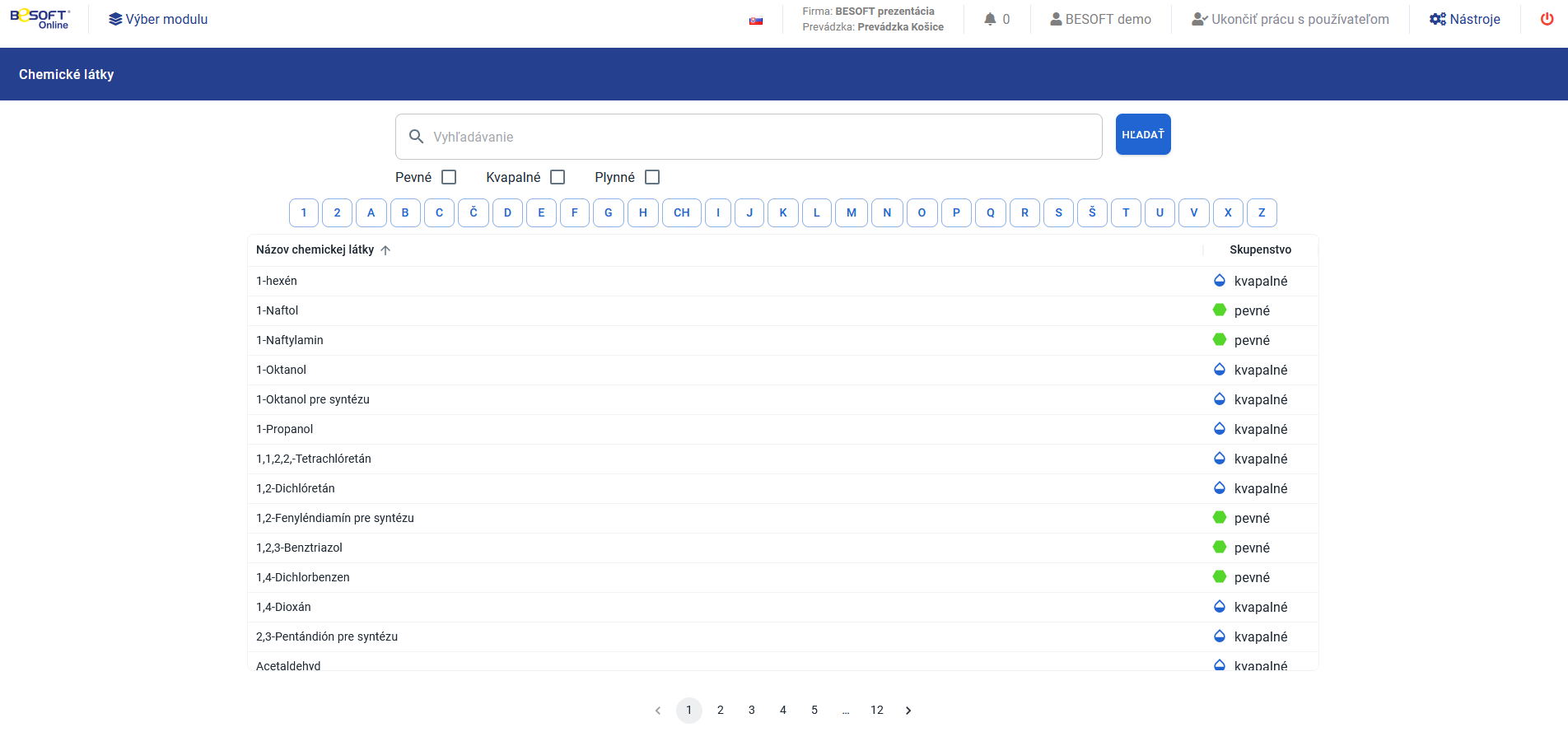This screenshot has width=1568, height=732.
Task: Open the Výber modulu module selector
Action: point(158,19)
